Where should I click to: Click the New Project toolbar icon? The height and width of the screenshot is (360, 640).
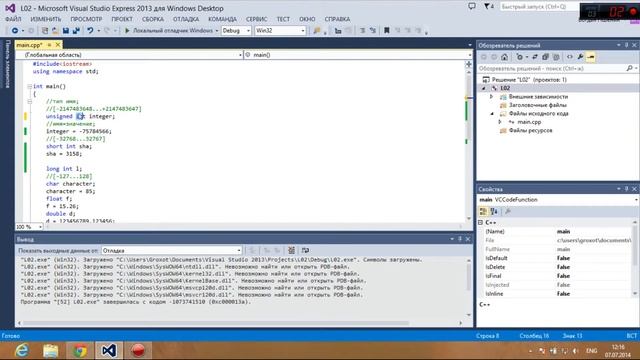[45, 31]
